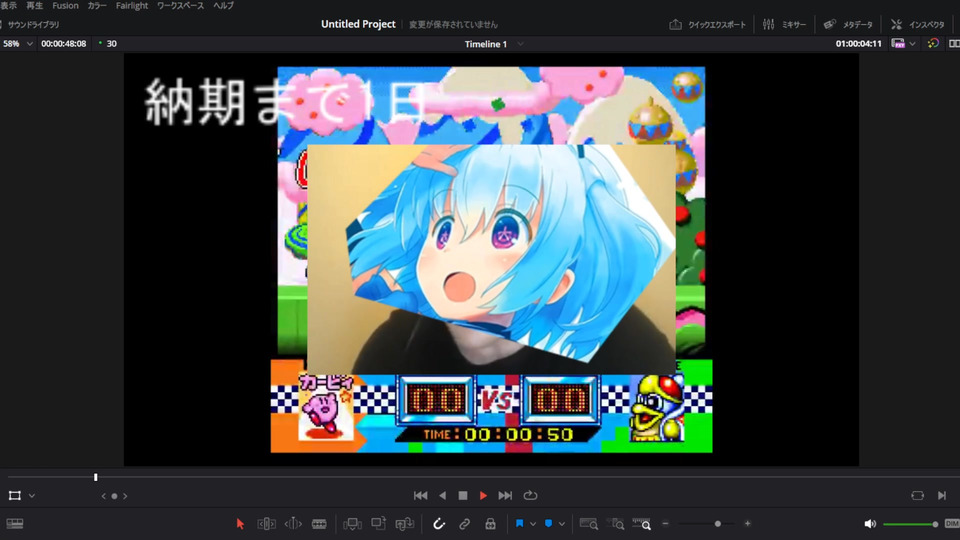Screen dimensions: 960x540
Task: Add a blue marker
Action: [549, 523]
